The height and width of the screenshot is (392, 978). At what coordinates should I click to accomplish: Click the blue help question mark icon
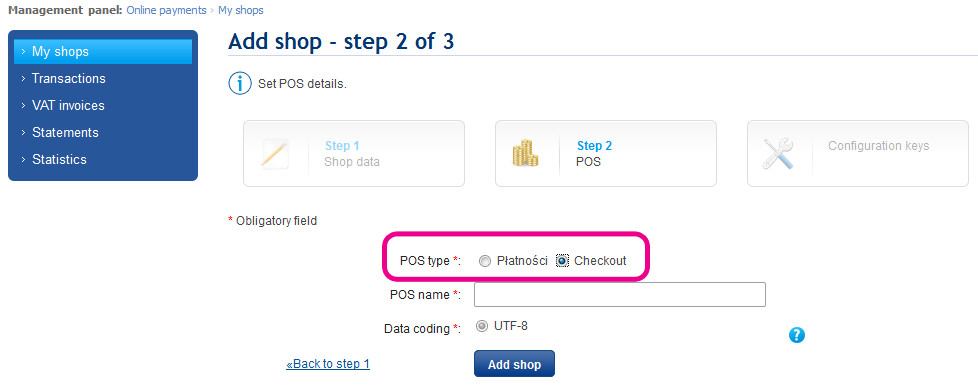[796, 335]
